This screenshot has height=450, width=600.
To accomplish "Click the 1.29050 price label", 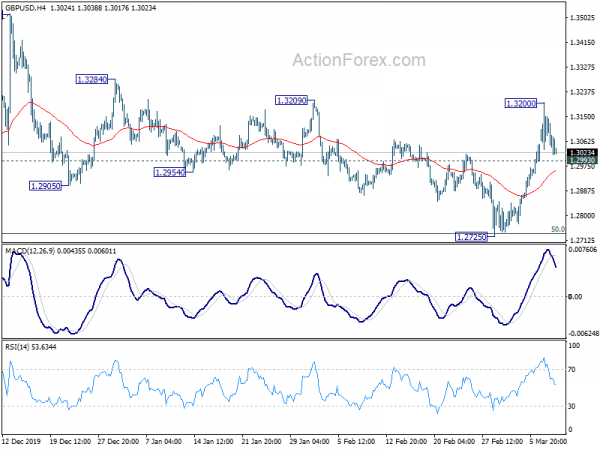I will (x=46, y=186).
